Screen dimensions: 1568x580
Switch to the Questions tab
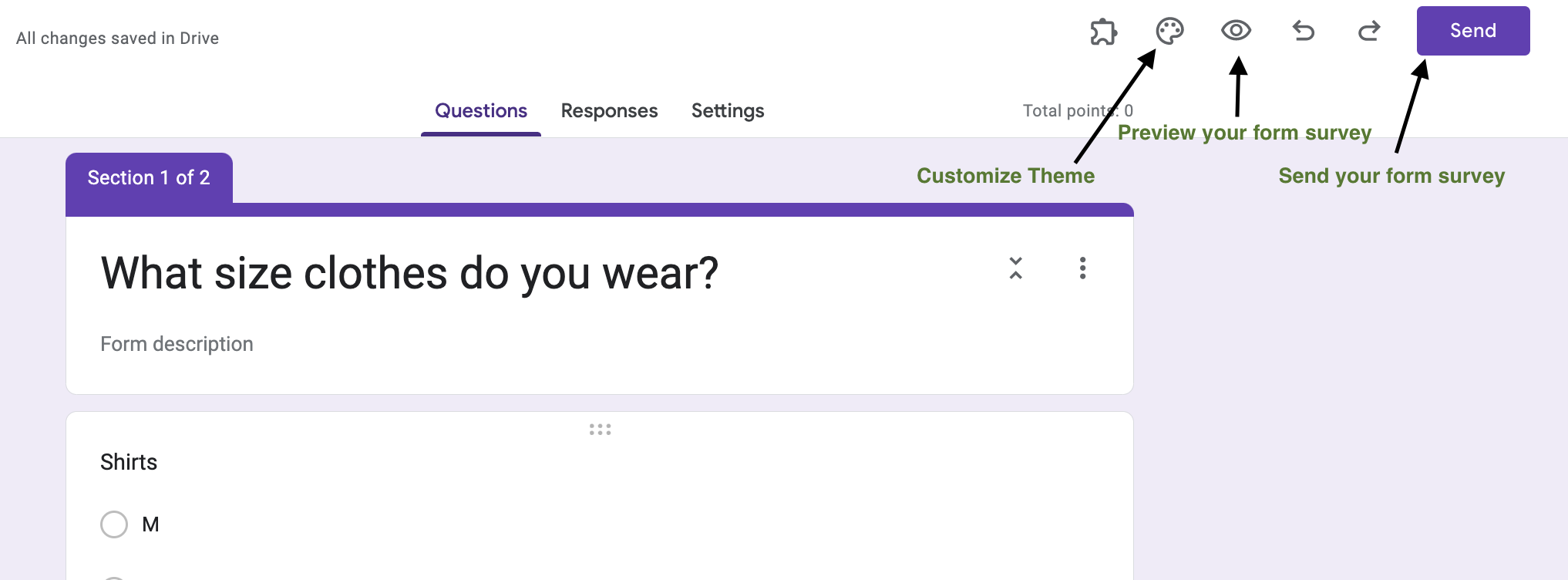click(x=480, y=110)
